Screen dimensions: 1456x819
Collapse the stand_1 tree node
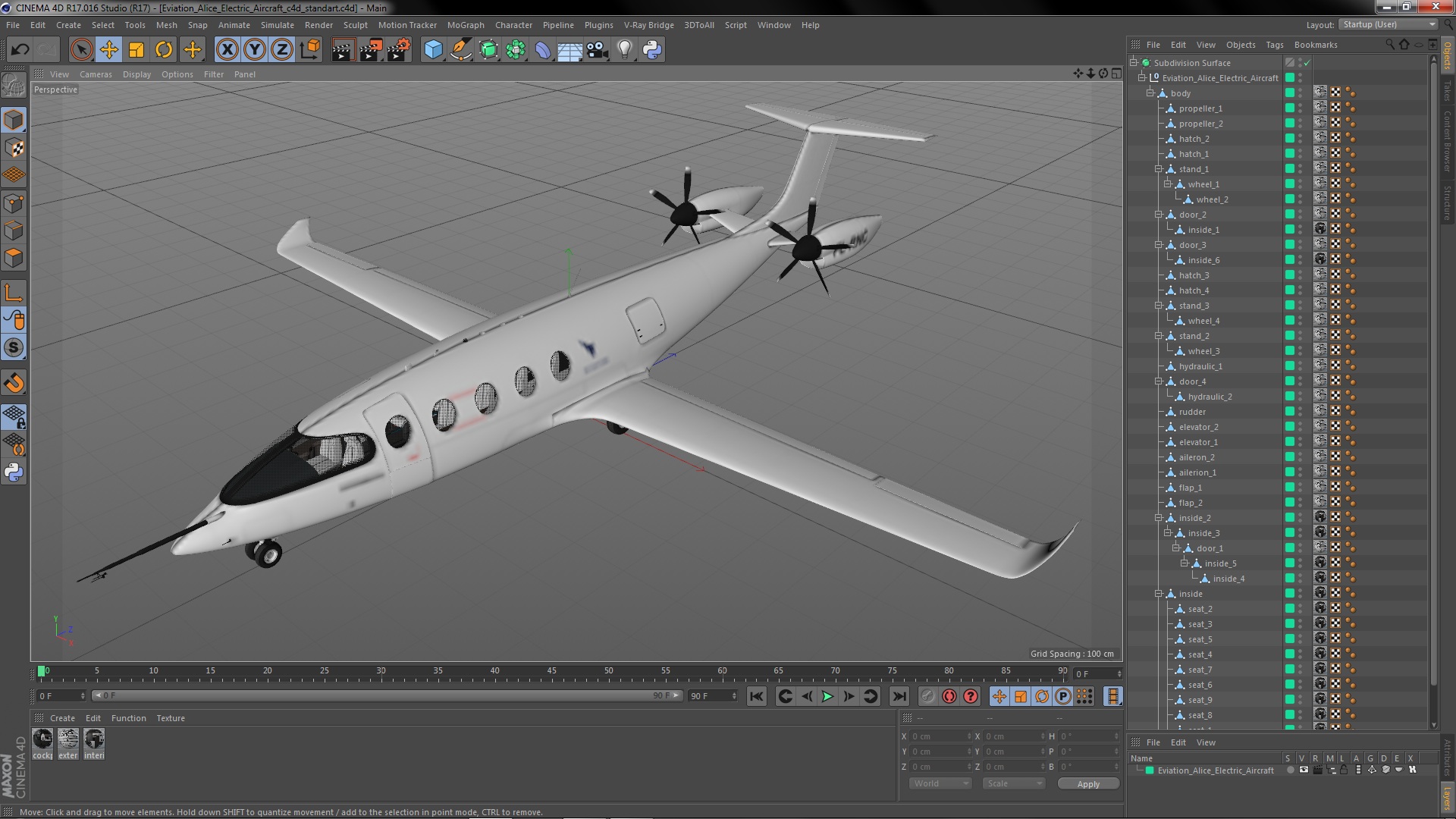coord(1159,169)
